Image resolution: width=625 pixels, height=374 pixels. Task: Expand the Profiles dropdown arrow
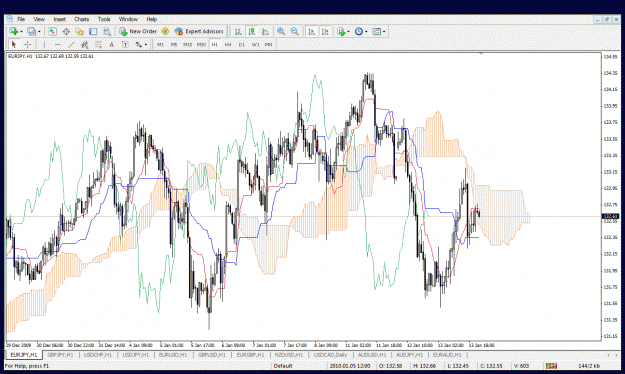click(x=39, y=31)
